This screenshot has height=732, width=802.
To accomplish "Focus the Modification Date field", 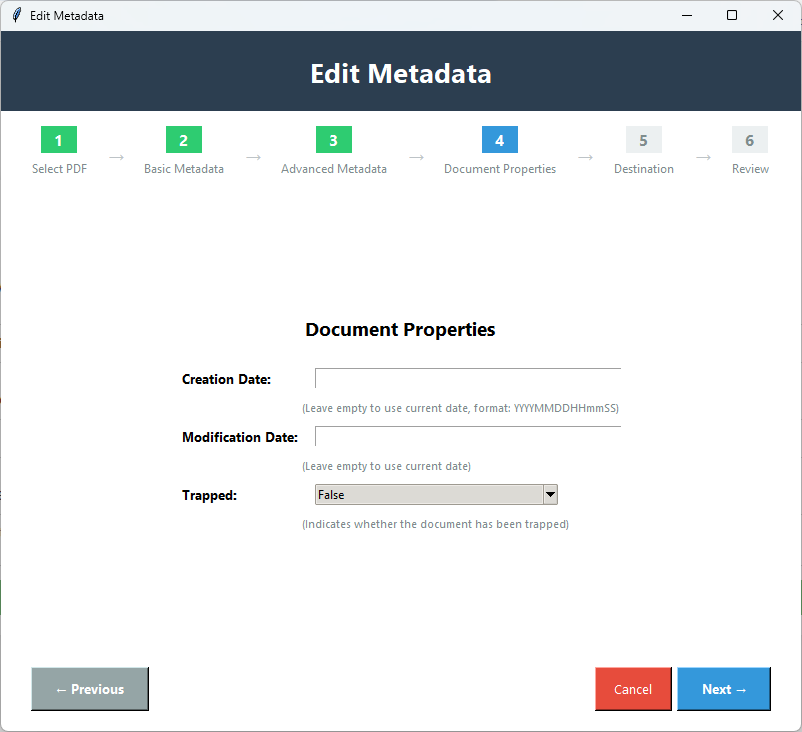I will 466,436.
